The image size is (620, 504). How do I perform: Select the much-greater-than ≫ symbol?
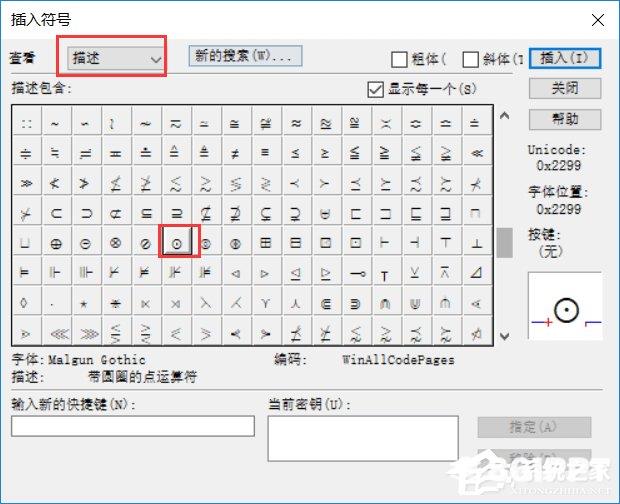pyautogui.click(x=26, y=183)
